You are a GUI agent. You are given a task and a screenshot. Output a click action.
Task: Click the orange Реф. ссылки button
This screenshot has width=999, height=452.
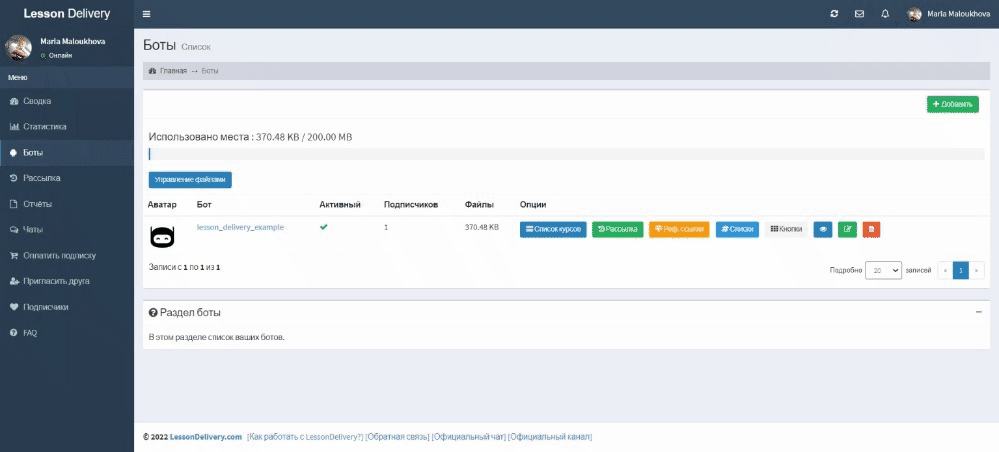tap(679, 230)
